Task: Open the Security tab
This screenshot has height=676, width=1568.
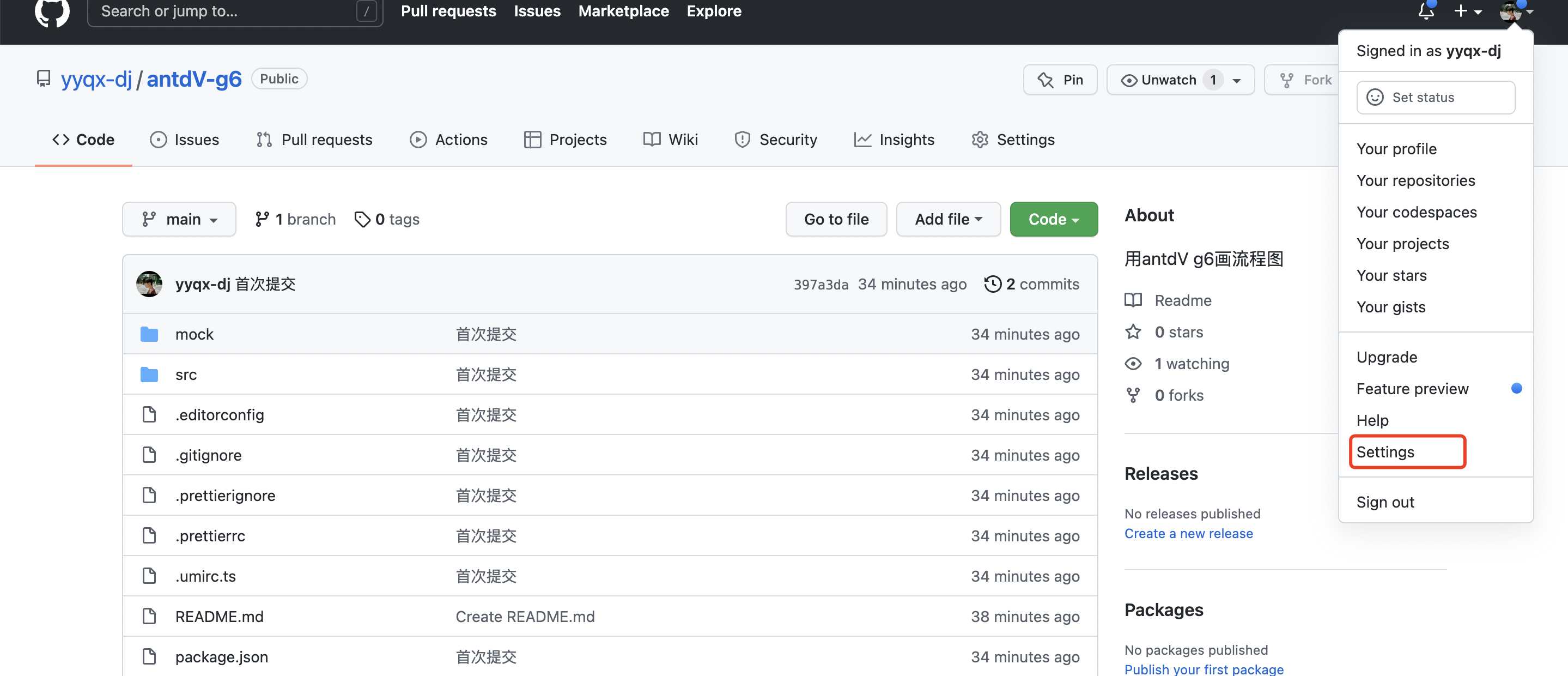Action: [x=776, y=140]
